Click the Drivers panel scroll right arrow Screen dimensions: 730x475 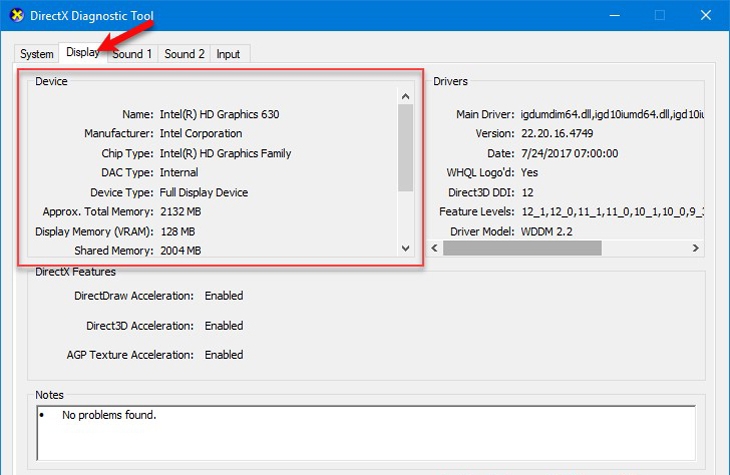click(696, 248)
